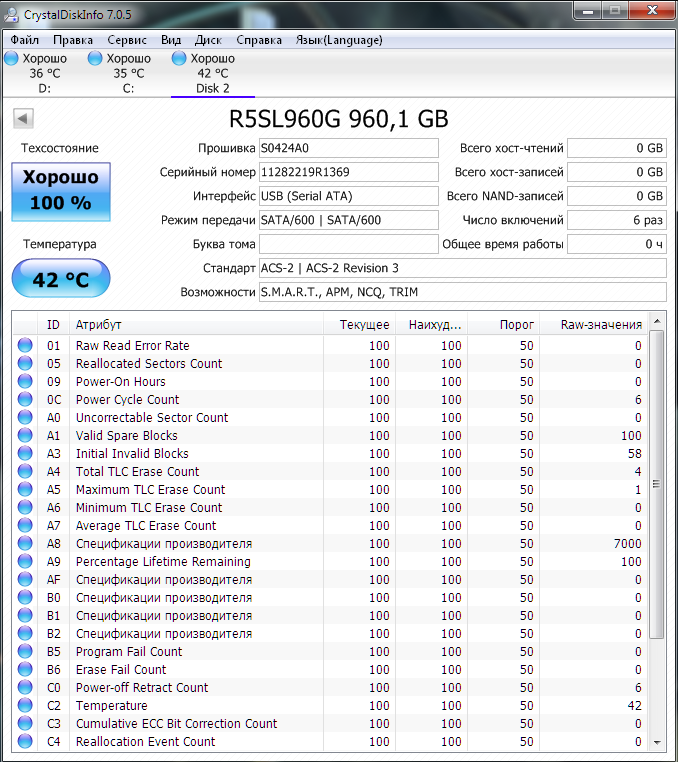Click status icon of Uncorrectable Sector Count

click(x=25, y=417)
